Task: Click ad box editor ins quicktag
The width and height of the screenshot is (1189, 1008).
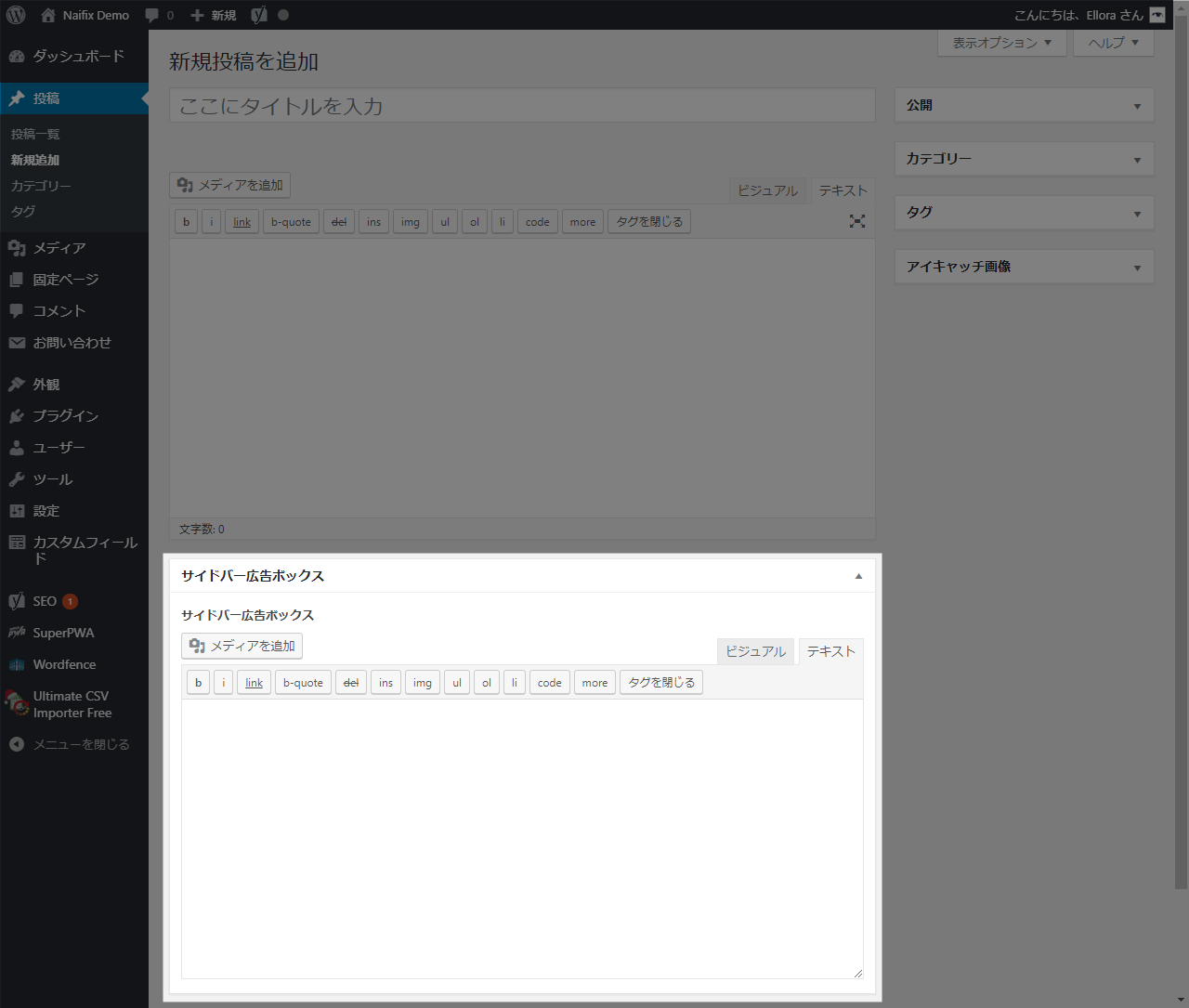Action: click(x=385, y=683)
